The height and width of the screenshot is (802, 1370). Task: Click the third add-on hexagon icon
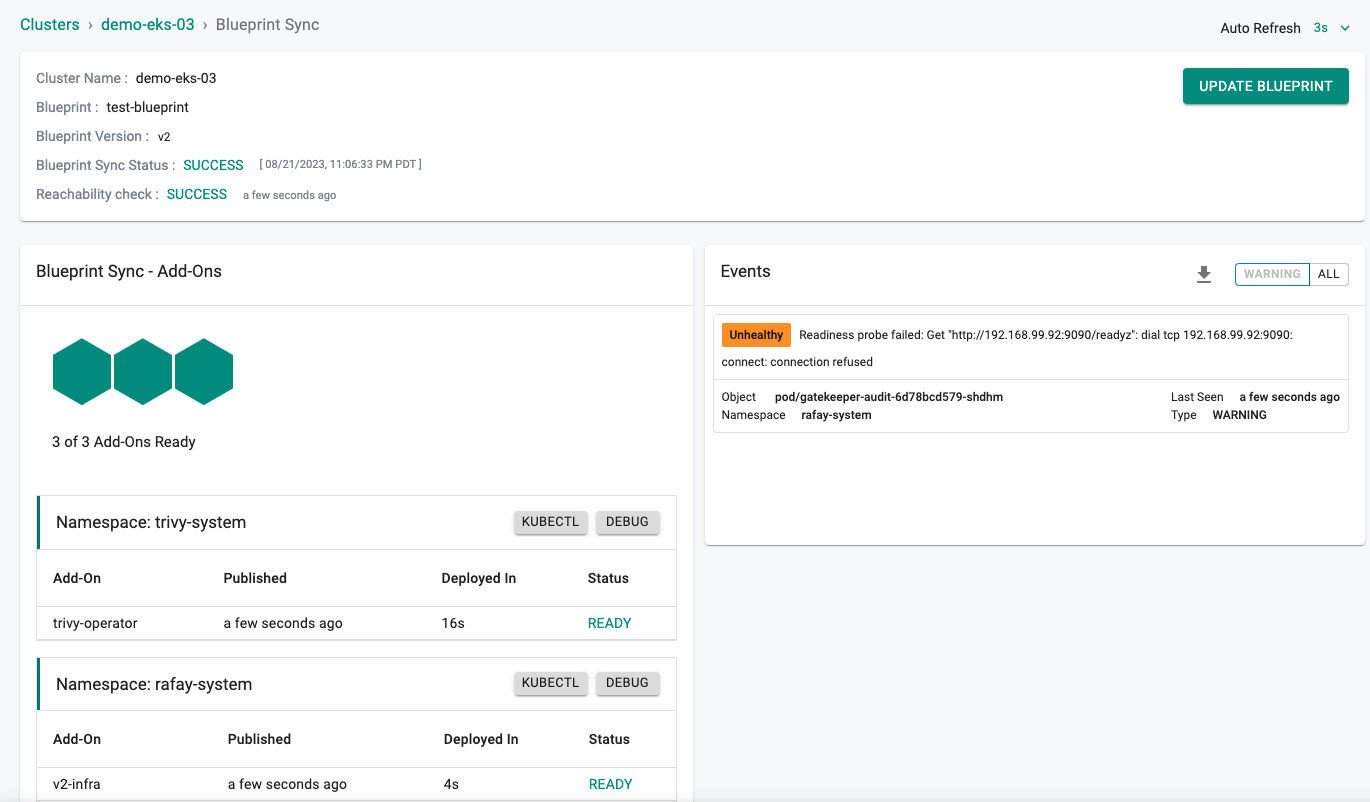[x=204, y=372]
